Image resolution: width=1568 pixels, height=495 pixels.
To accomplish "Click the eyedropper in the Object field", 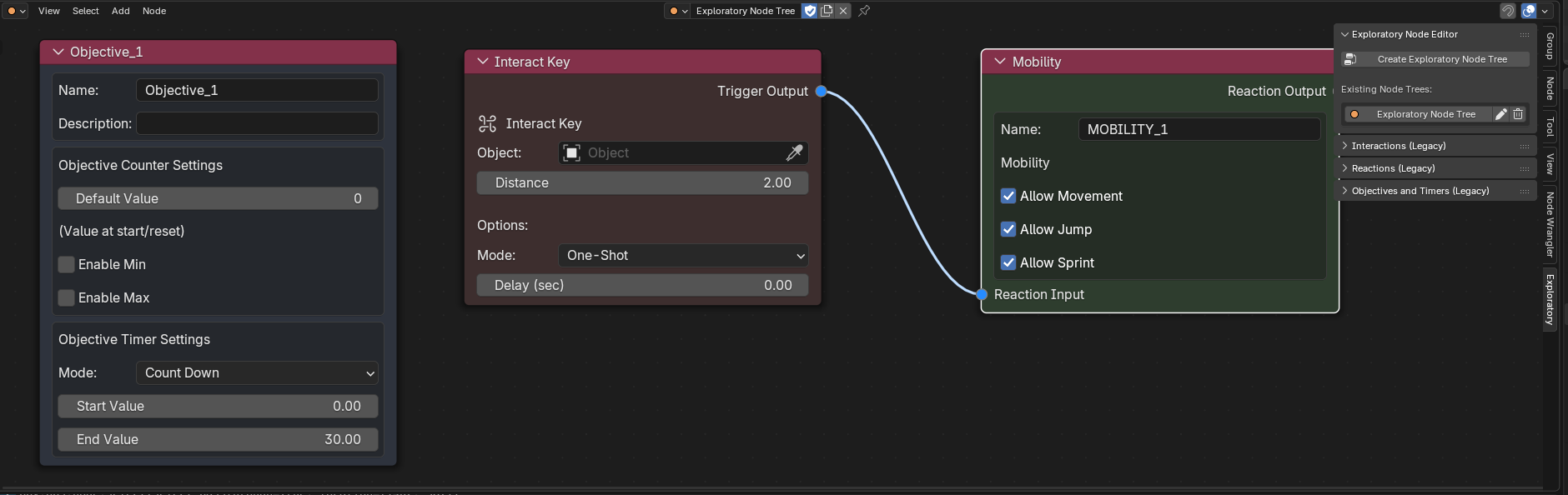I will [x=794, y=152].
